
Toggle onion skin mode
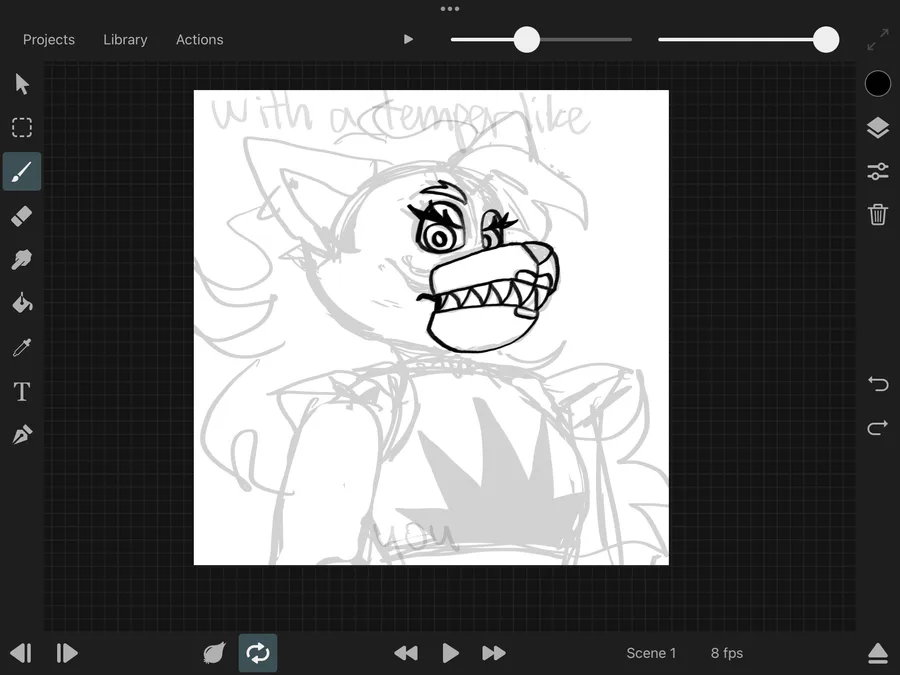(214, 653)
